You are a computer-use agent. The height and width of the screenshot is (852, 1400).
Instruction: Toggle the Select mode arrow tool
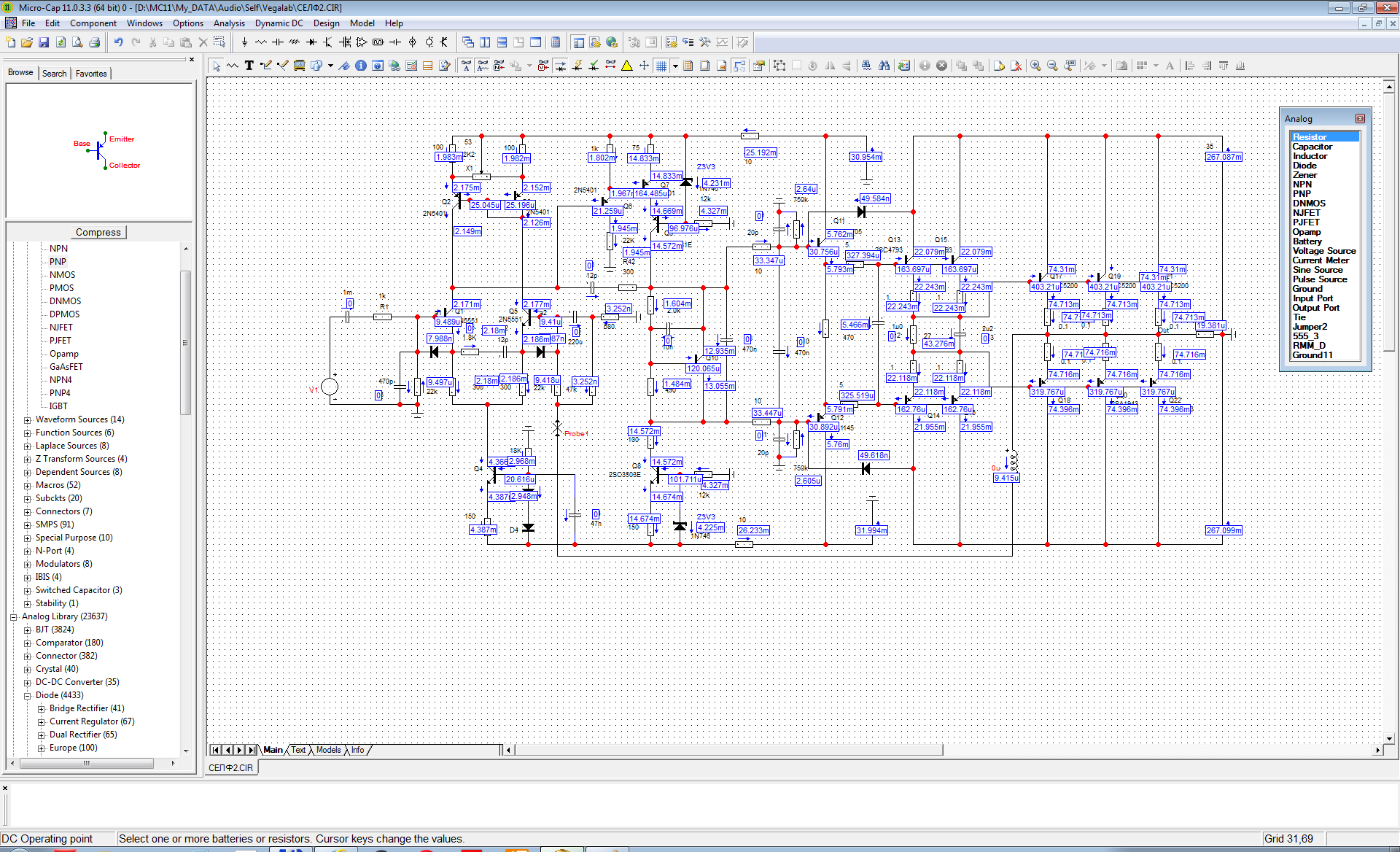217,66
